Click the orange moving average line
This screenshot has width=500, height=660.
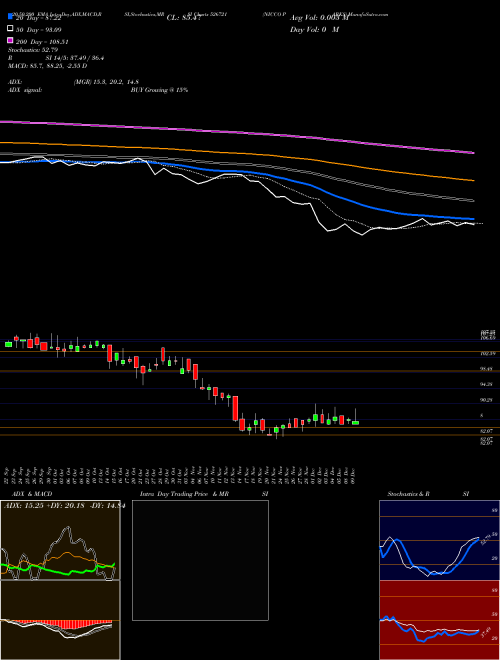pyautogui.click(x=237, y=152)
